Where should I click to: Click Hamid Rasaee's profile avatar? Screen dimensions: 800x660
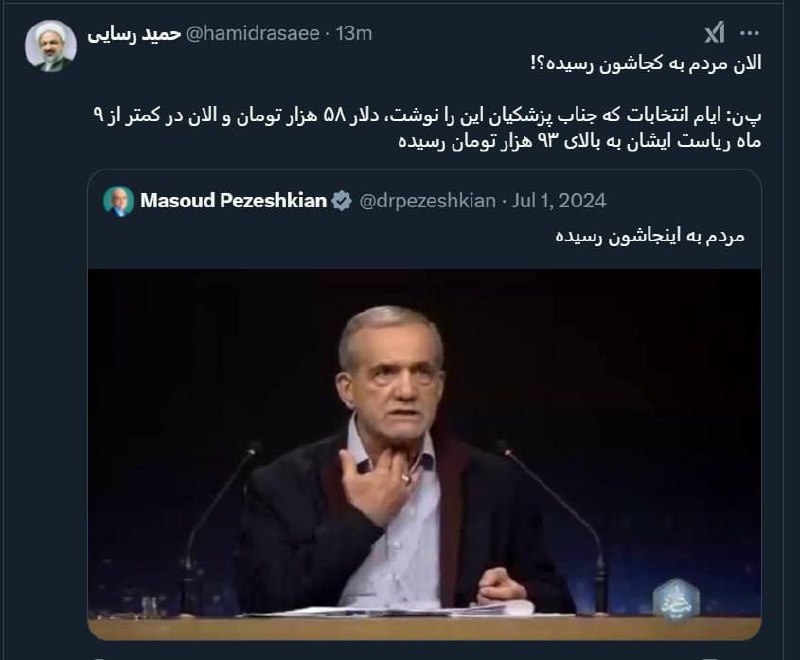pos(50,45)
